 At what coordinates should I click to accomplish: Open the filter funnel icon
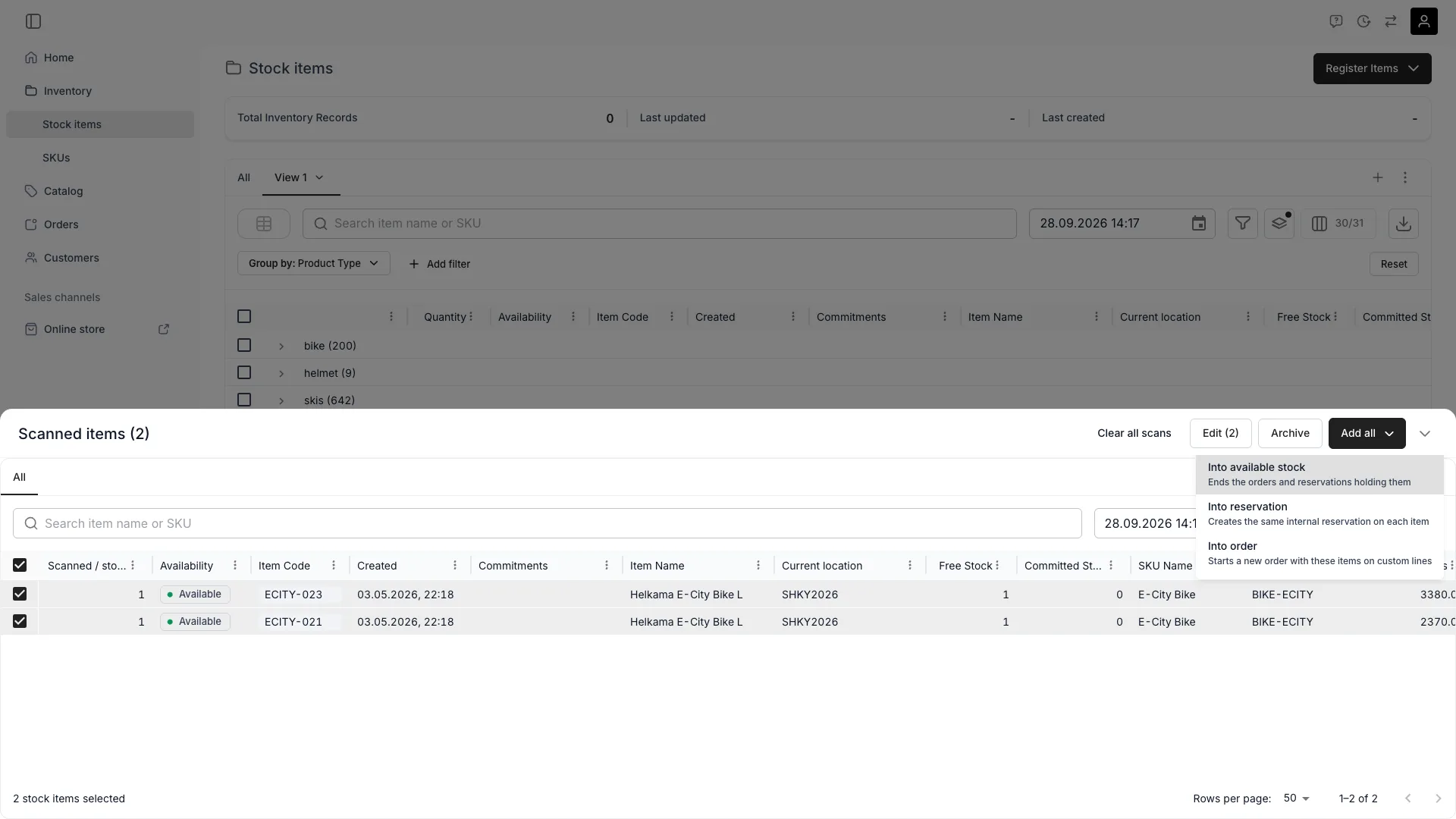point(1242,224)
